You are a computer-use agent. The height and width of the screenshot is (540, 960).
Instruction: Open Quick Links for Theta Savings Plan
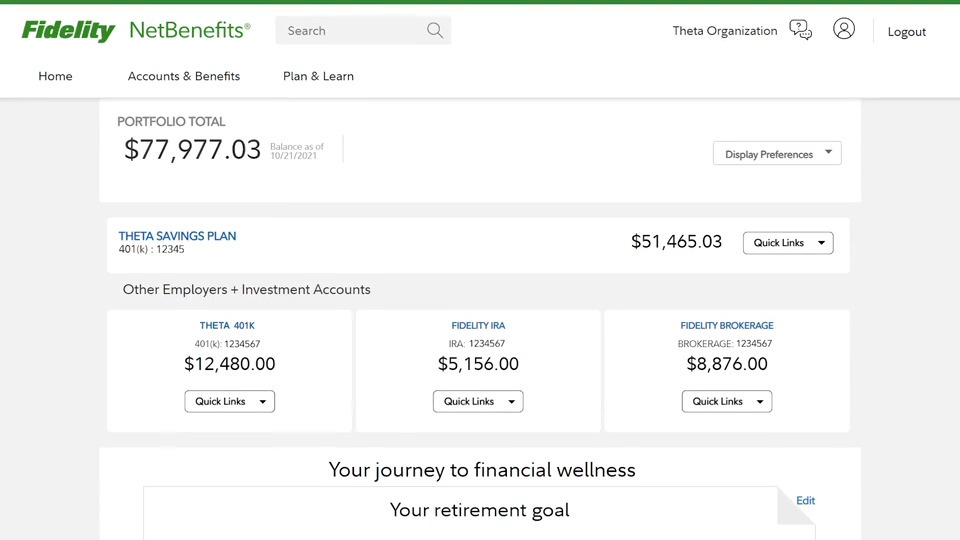[788, 243]
